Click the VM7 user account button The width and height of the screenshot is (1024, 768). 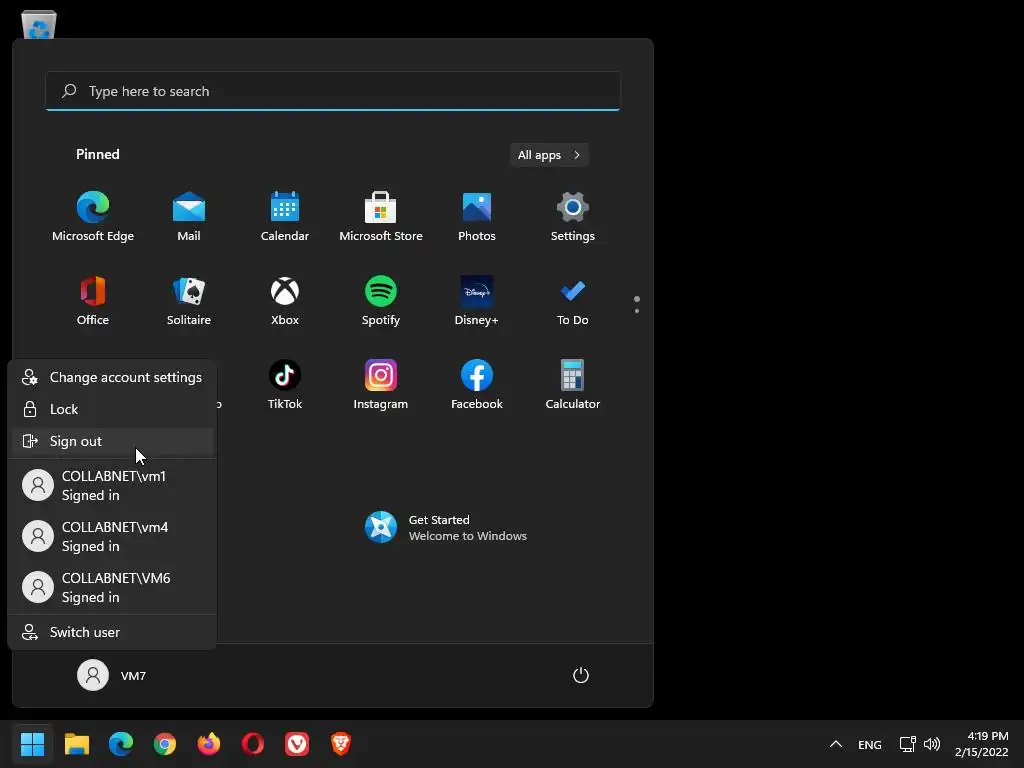(x=112, y=675)
